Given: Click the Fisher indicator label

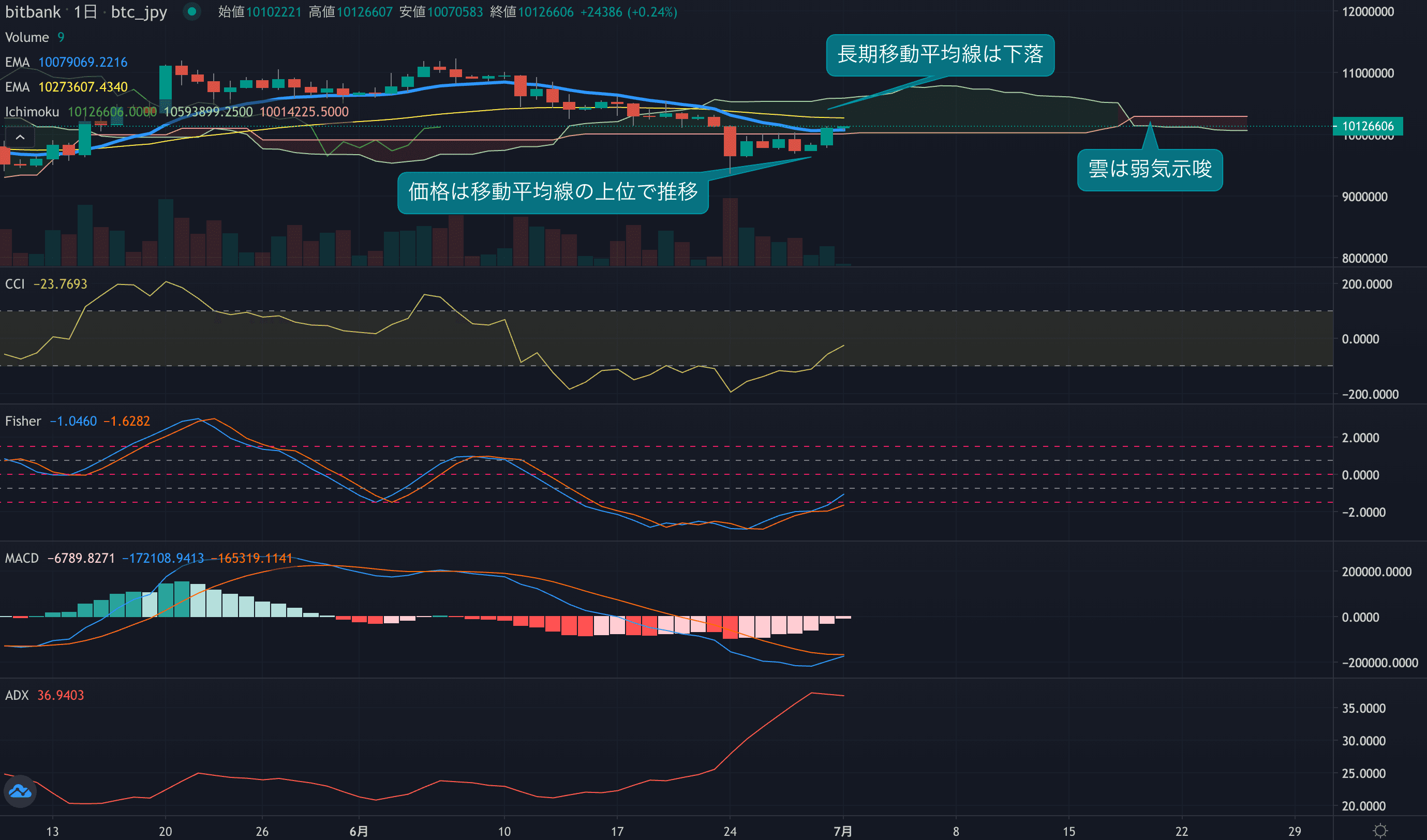Looking at the screenshot, I should (23, 421).
